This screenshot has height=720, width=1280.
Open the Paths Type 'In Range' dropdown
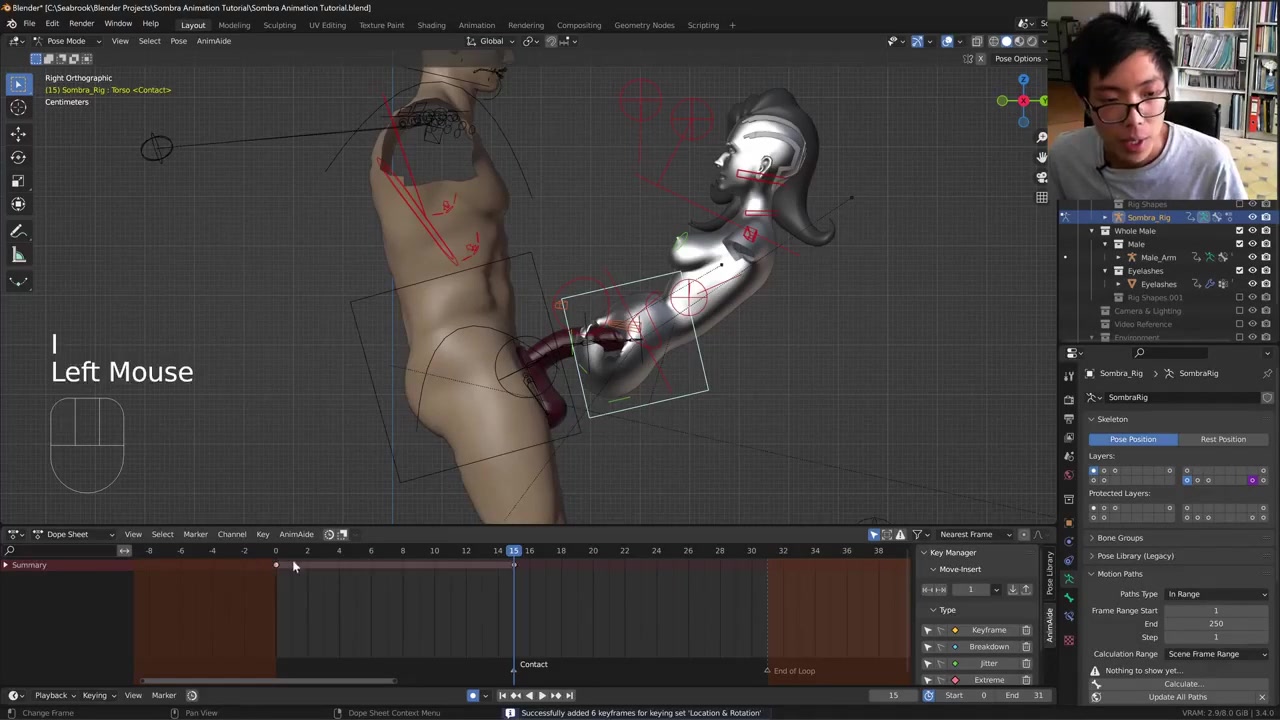1216,594
